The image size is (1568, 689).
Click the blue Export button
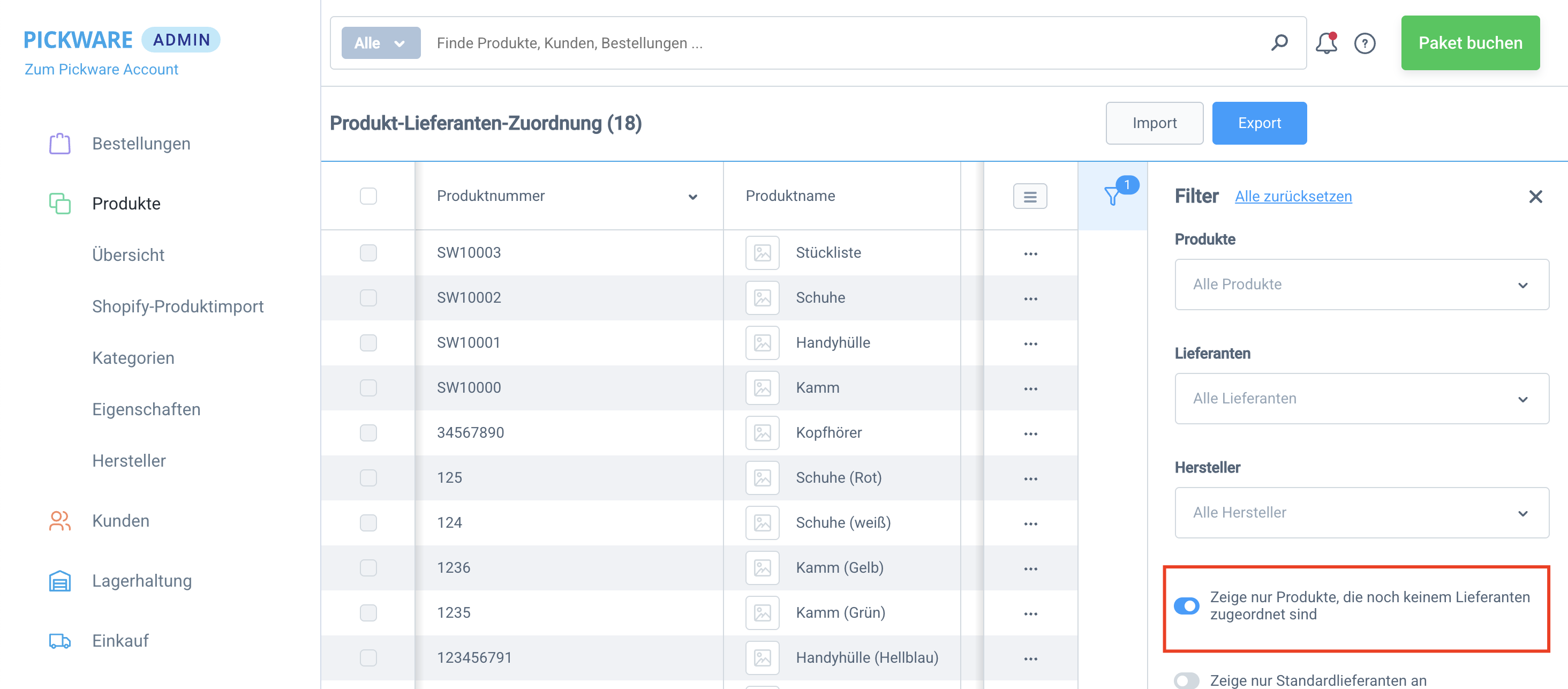(x=1259, y=123)
